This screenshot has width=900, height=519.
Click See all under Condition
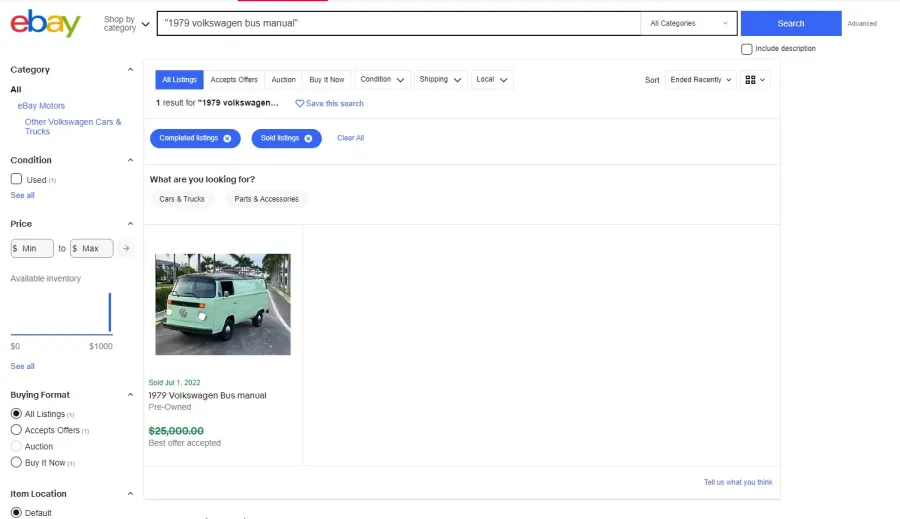22,195
